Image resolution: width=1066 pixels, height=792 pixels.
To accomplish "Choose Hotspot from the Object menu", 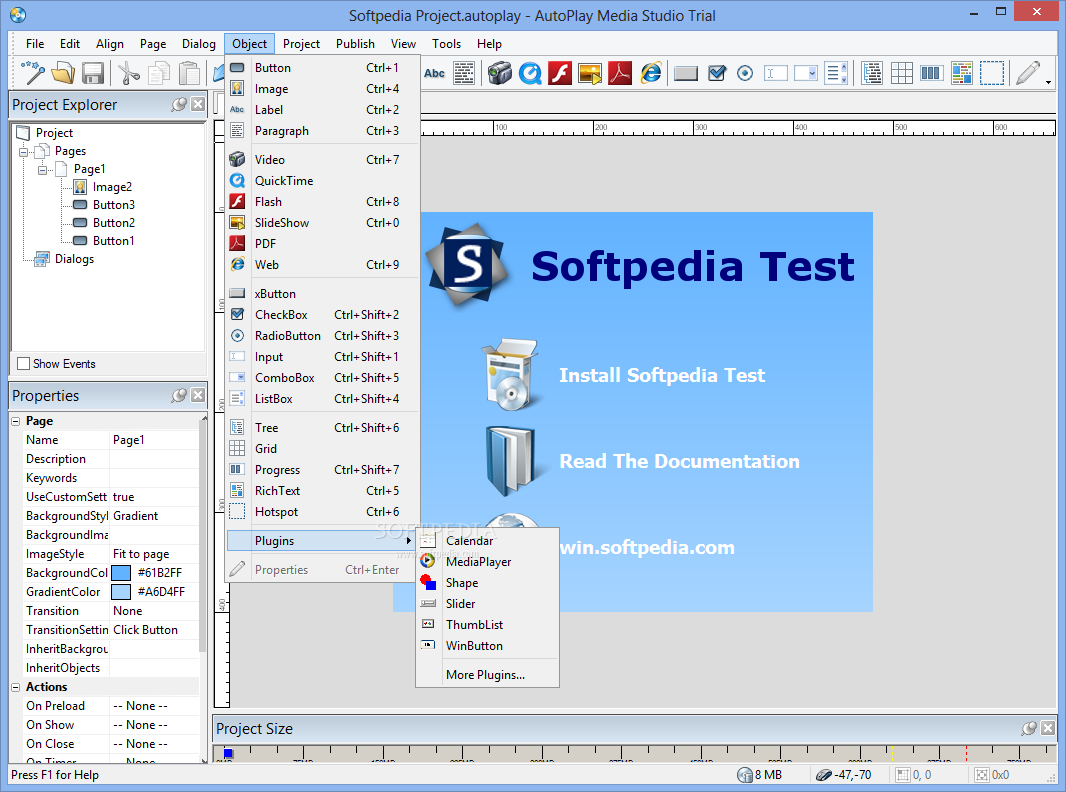I will click(322, 512).
